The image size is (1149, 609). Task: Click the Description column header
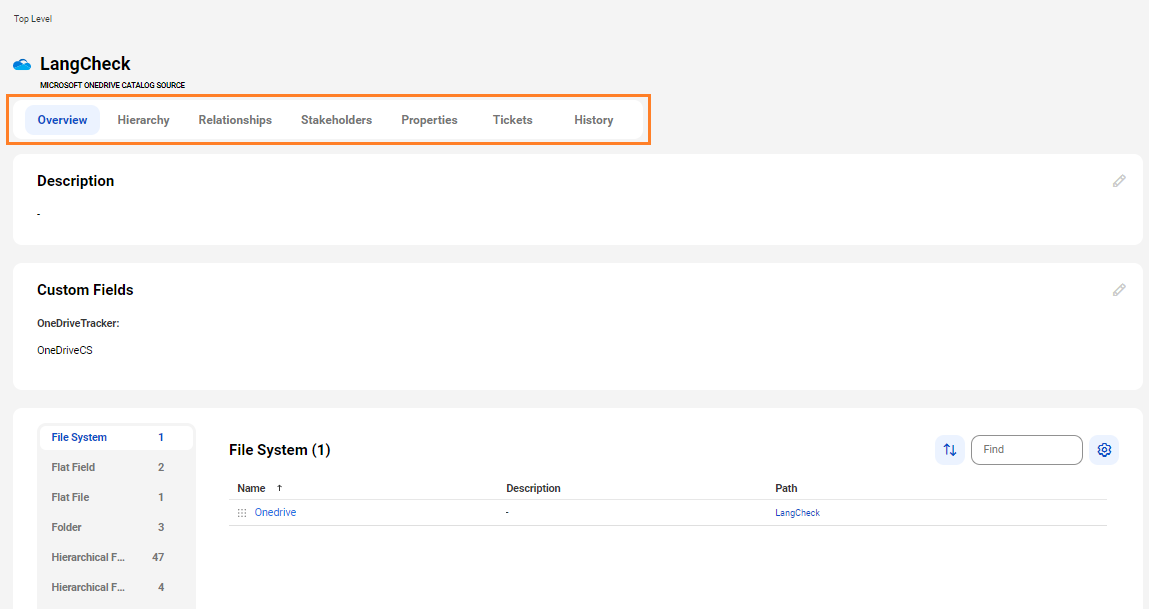pos(533,488)
